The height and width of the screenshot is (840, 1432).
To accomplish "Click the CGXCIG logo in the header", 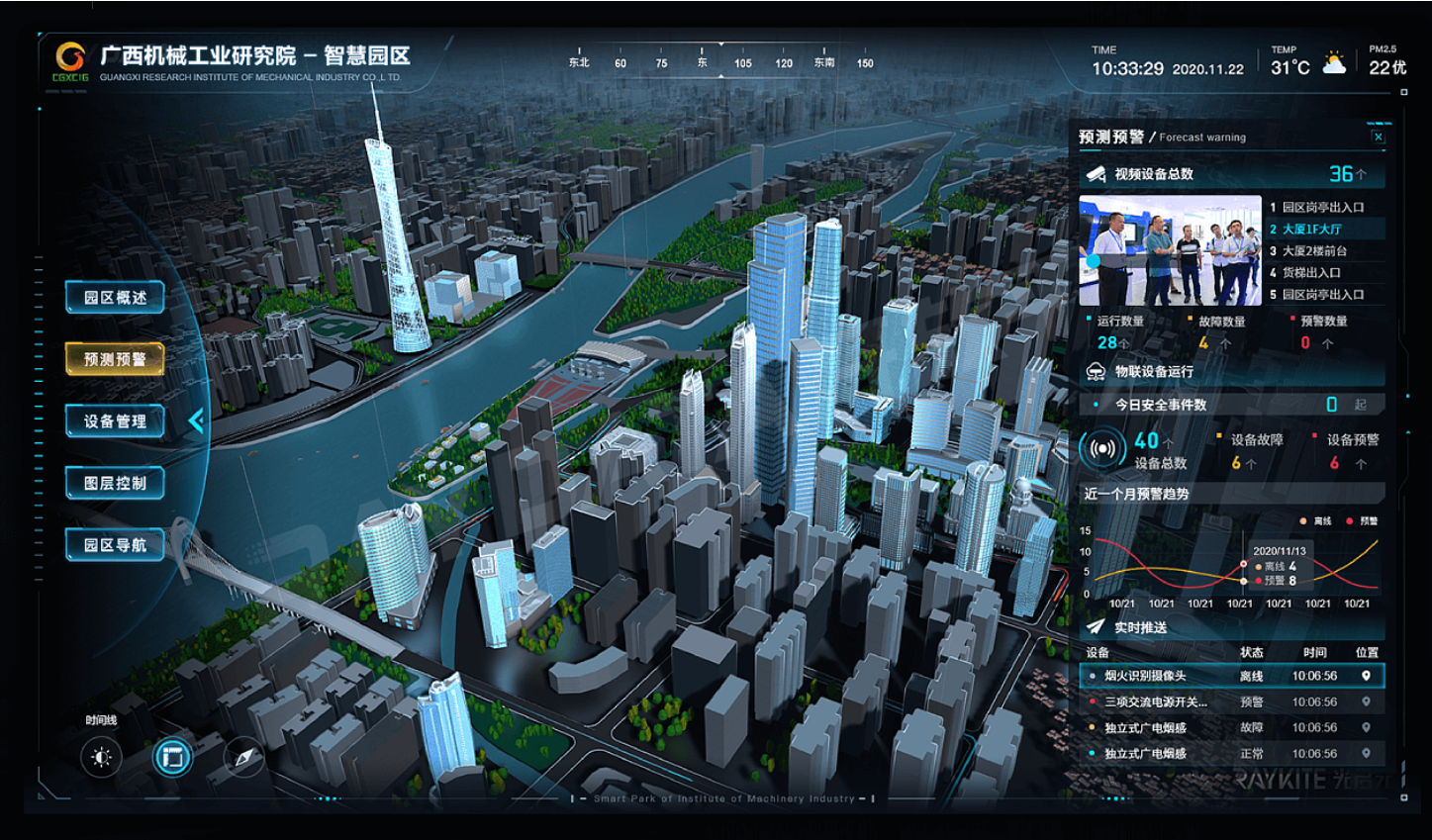I will click(x=70, y=61).
